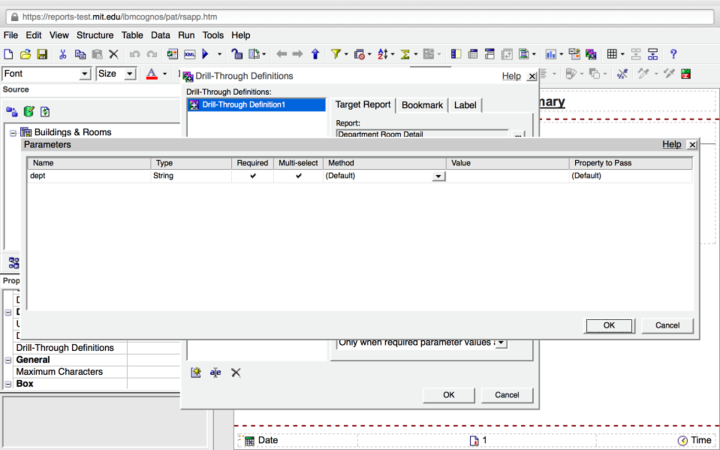Click the Required checkmark for dept
Viewport: 720px width, 450px height.
click(253, 176)
